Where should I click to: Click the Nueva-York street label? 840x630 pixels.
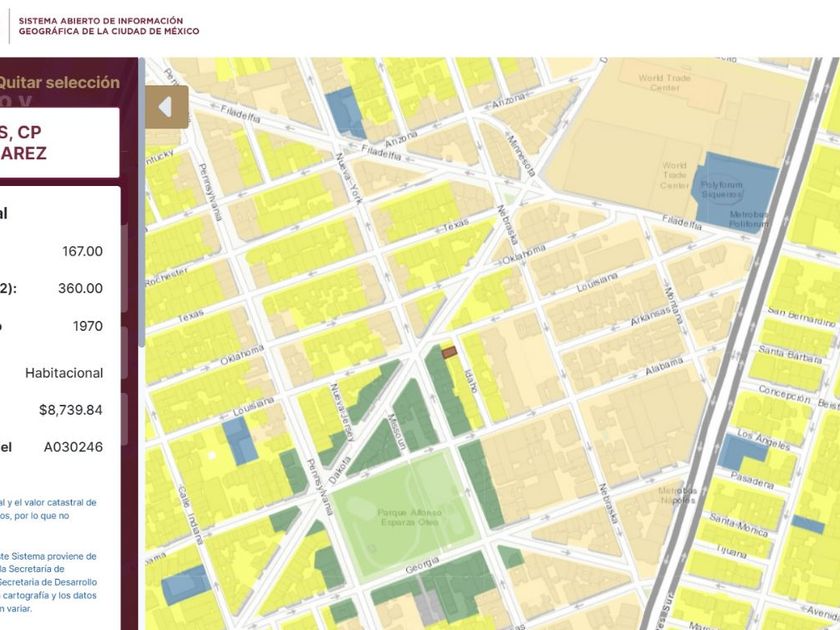click(349, 178)
